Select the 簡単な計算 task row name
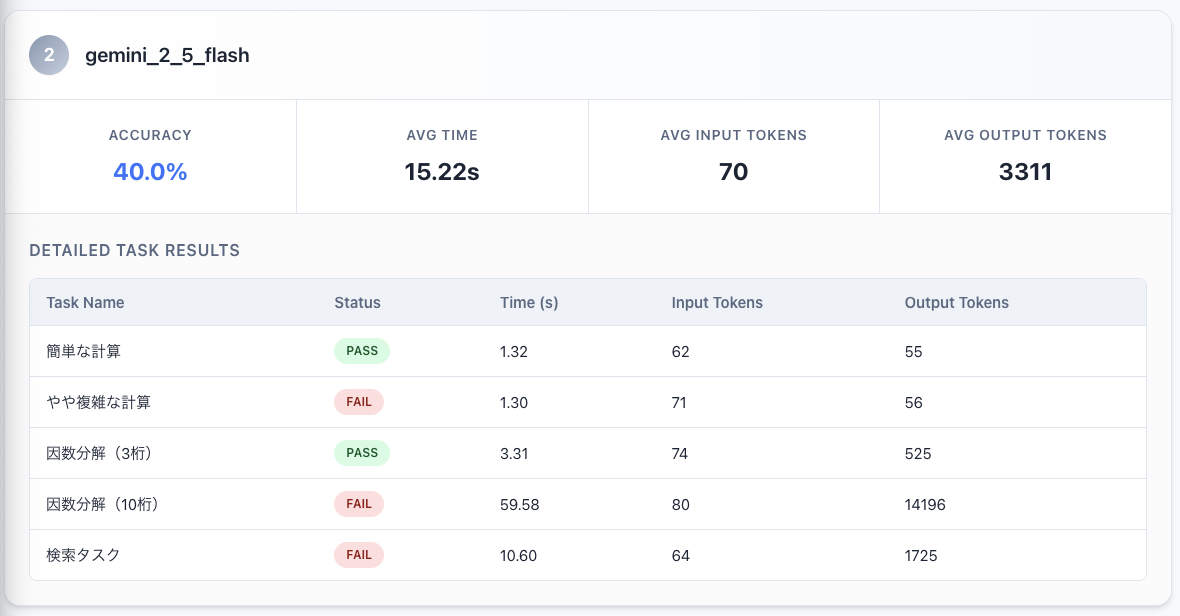1180x616 pixels. point(84,352)
